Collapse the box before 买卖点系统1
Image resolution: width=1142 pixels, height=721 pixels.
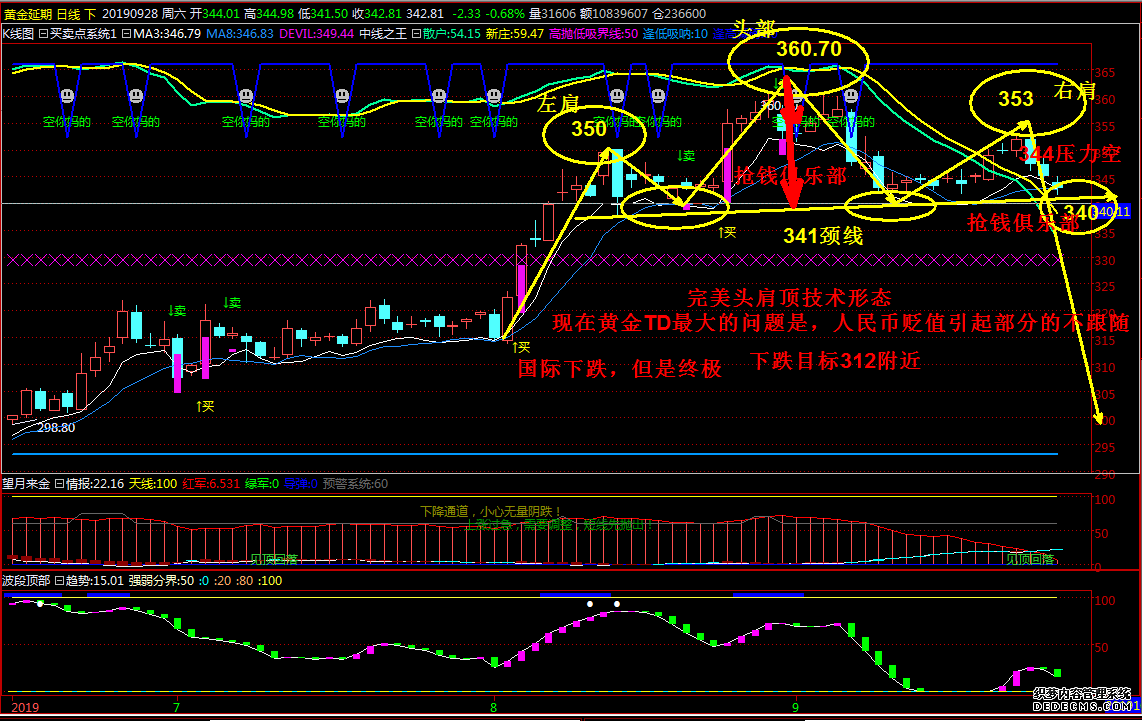(x=43, y=34)
